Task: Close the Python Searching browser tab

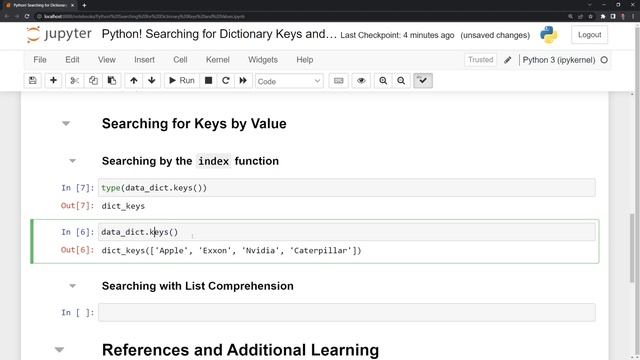Action: pos(72,5)
